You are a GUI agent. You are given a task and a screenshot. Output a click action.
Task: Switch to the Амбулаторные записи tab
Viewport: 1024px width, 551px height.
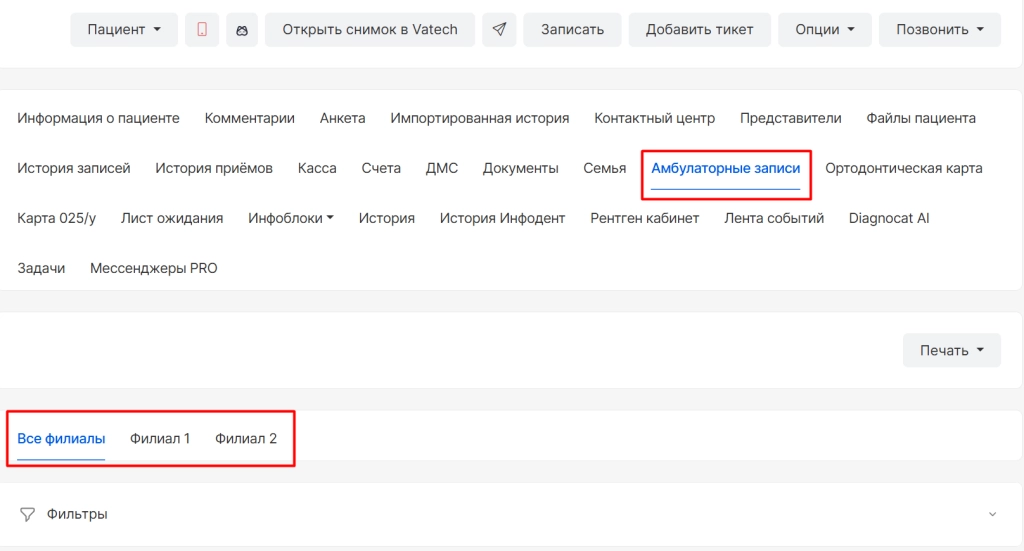click(x=725, y=168)
